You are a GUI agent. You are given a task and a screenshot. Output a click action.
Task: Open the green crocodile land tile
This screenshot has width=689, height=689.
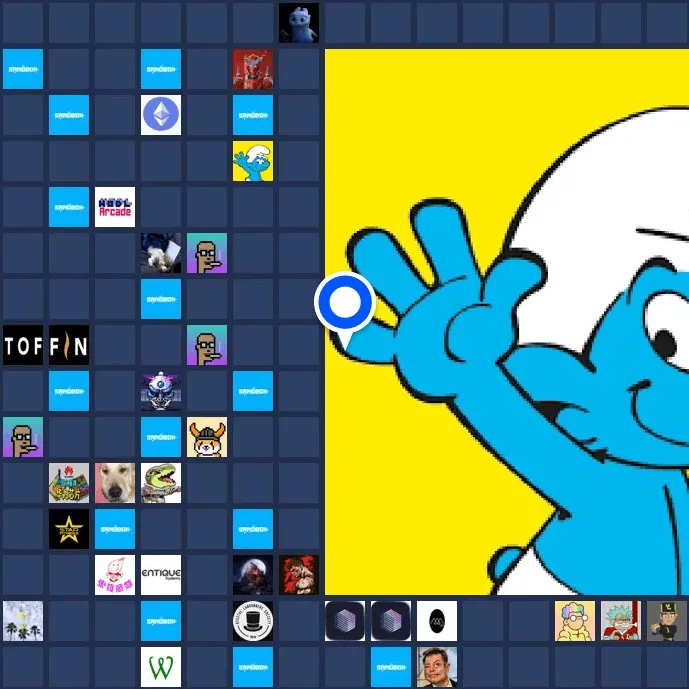click(161, 483)
